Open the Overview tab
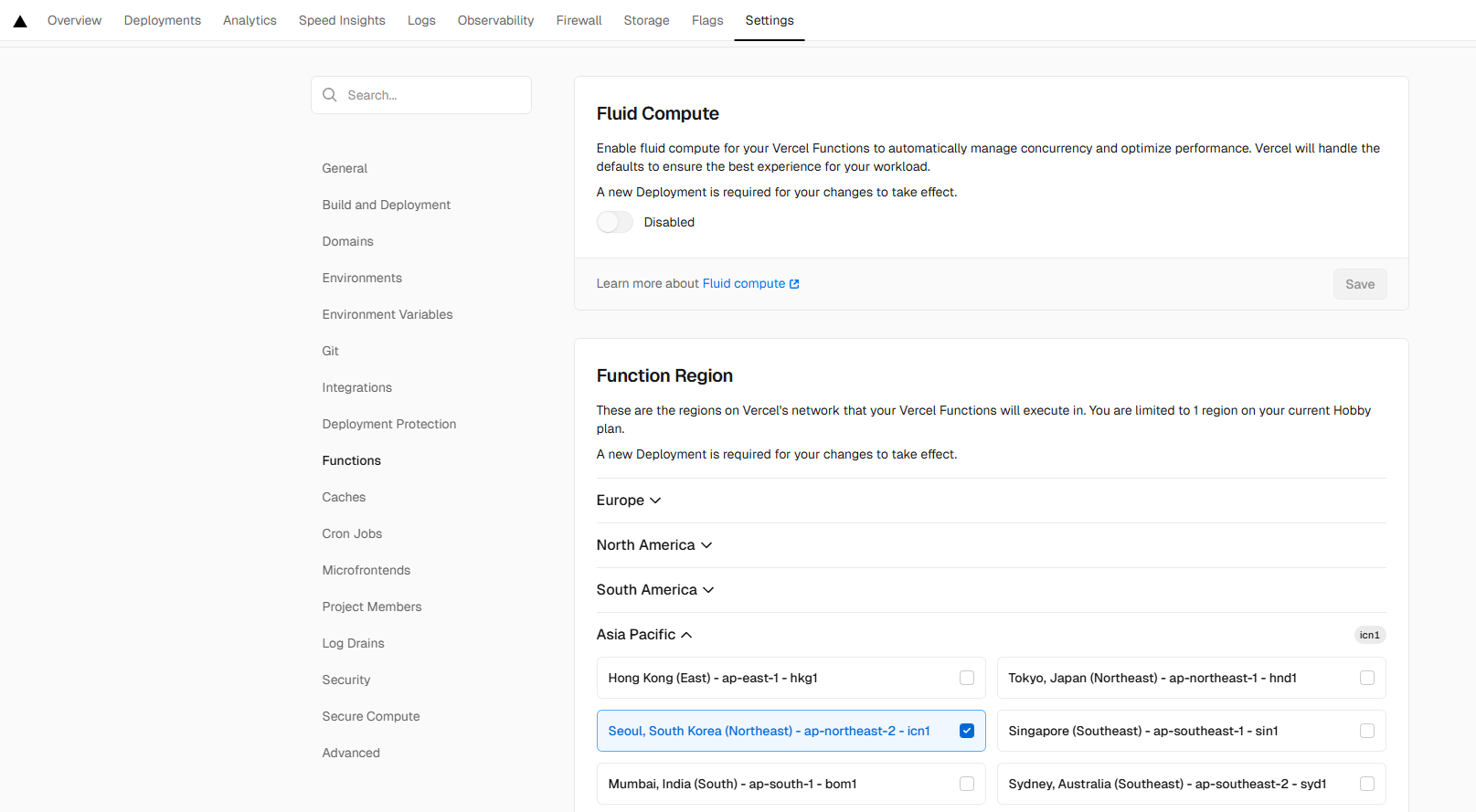 pyautogui.click(x=75, y=20)
